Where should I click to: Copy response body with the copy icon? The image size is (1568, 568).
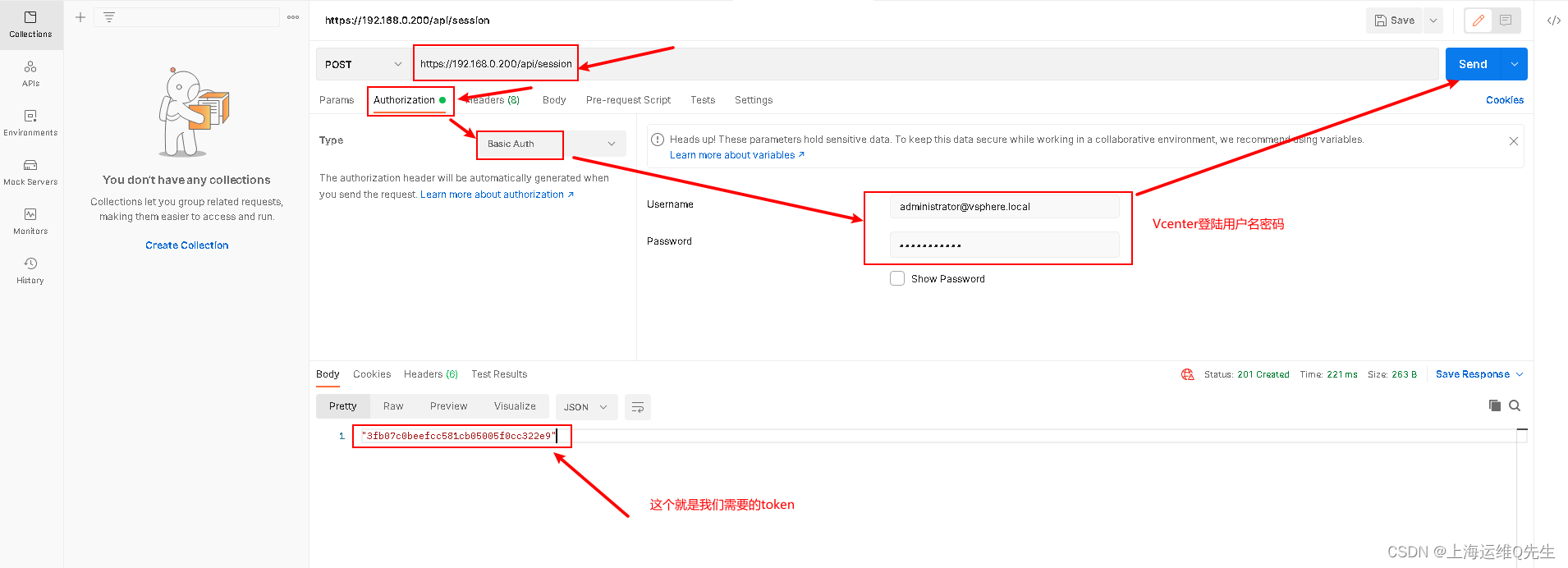[1495, 405]
